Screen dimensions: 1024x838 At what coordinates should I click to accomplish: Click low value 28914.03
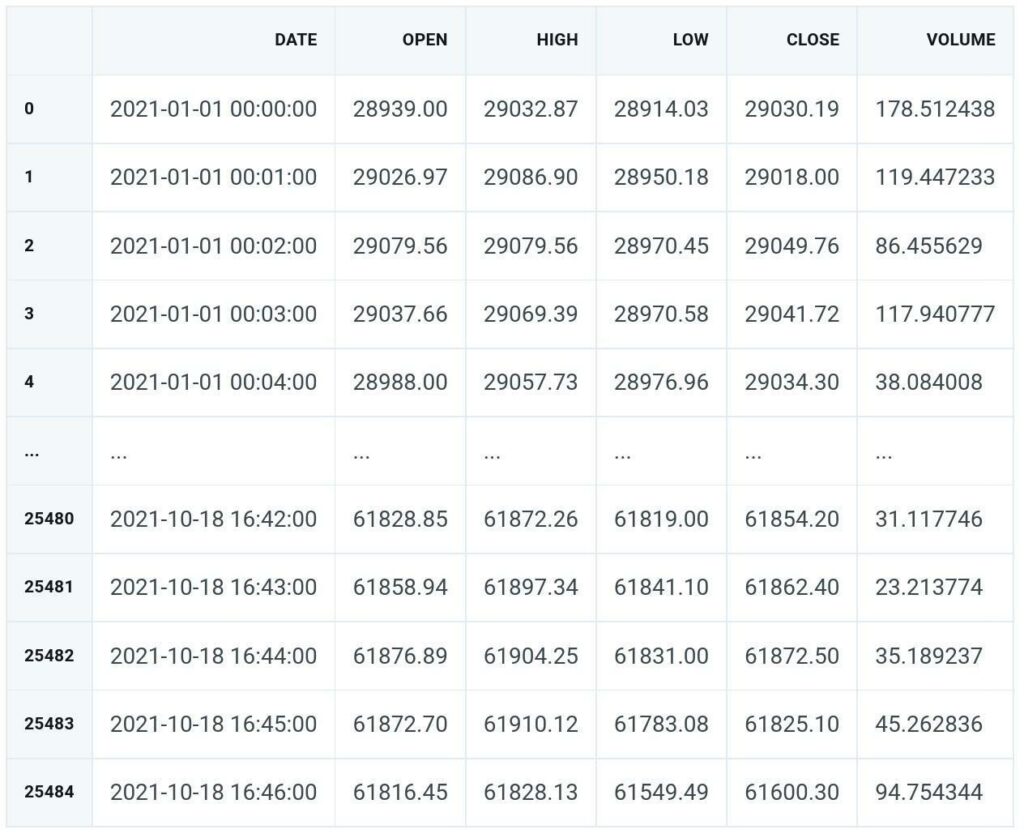click(662, 108)
